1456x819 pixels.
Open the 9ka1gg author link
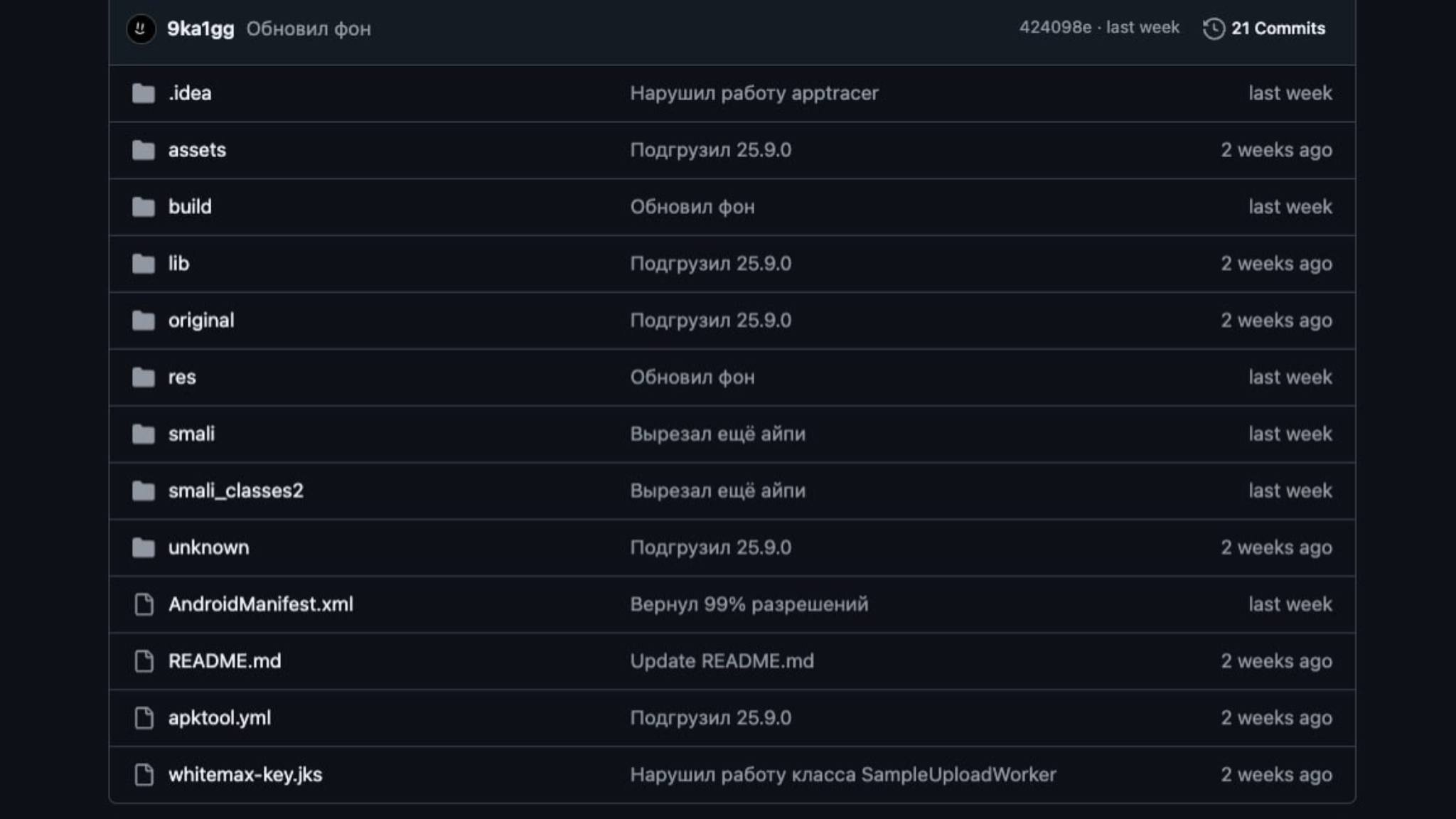(200, 29)
